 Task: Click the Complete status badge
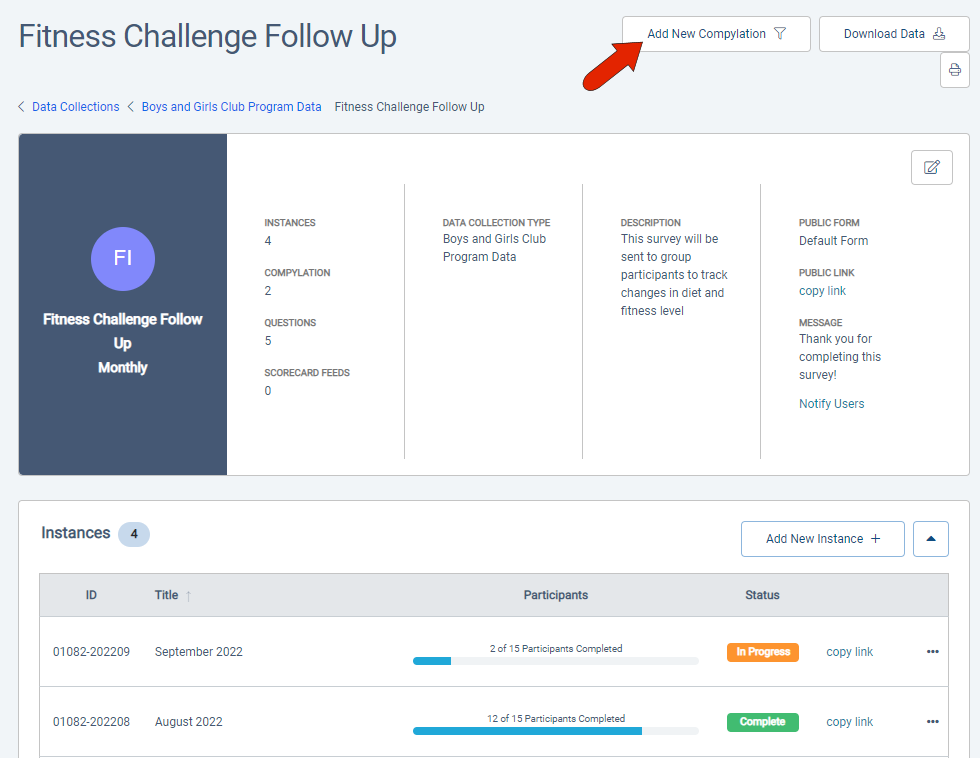tap(762, 722)
